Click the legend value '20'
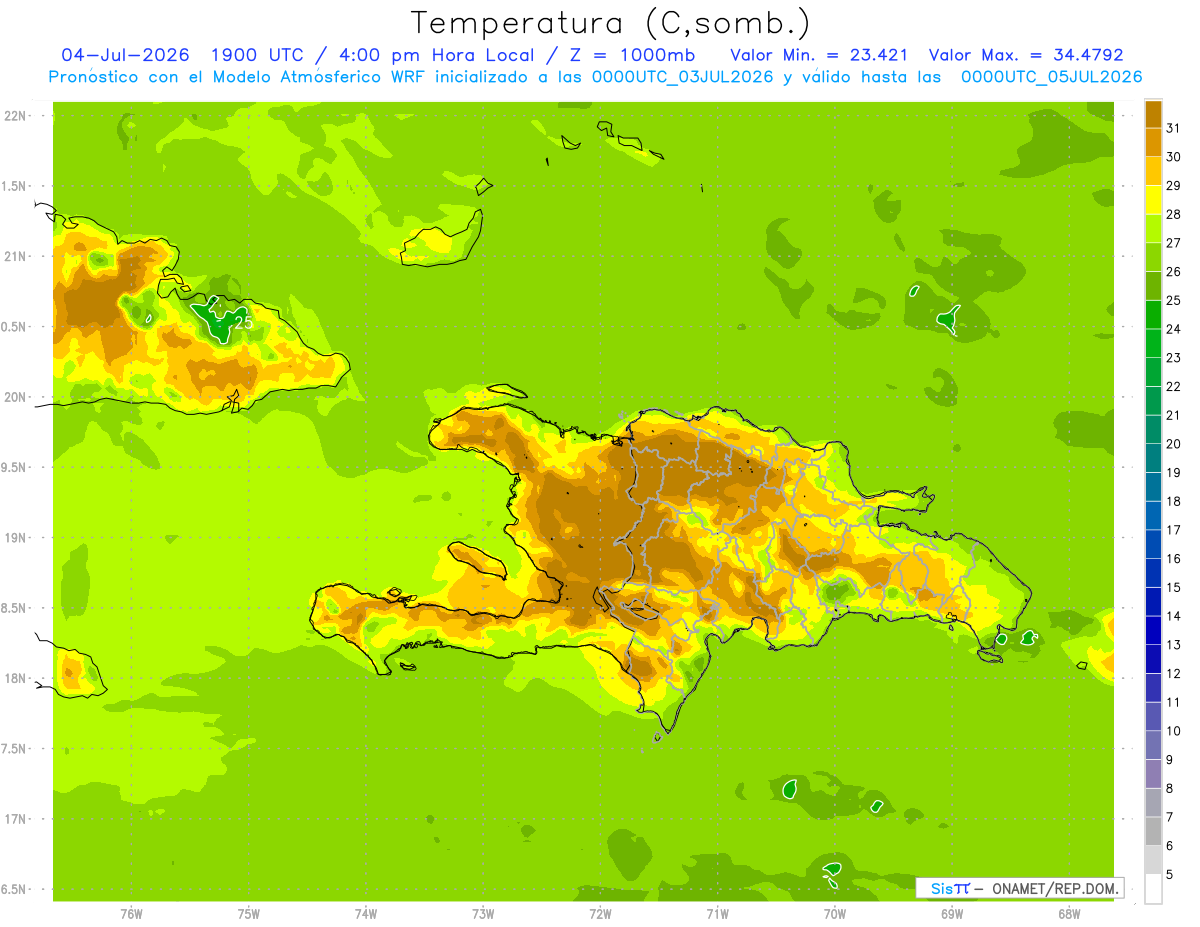 1174,443
